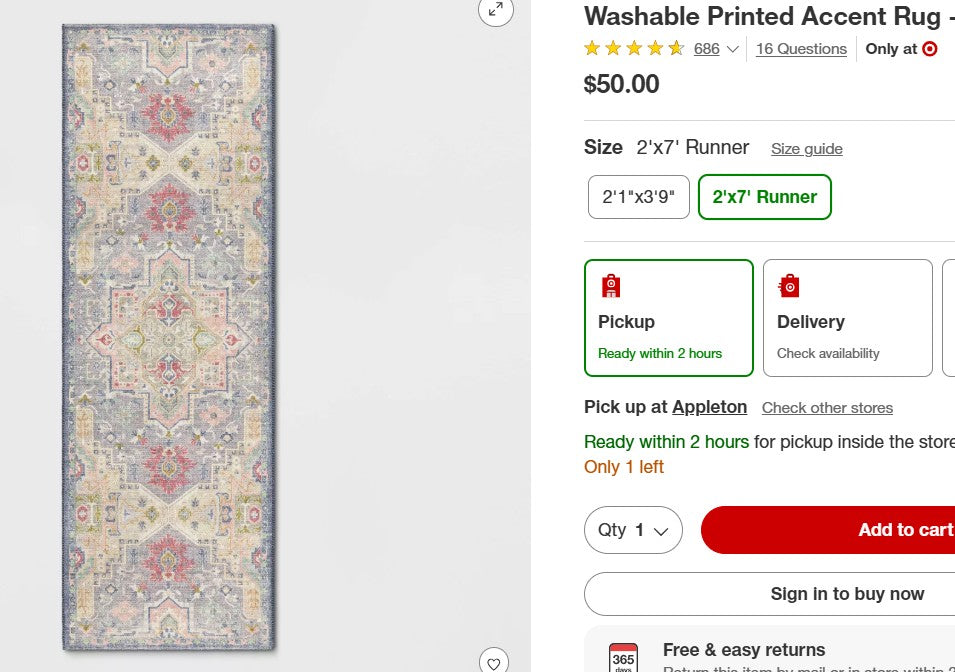Select the 2'1"x3'9" size option

(638, 196)
